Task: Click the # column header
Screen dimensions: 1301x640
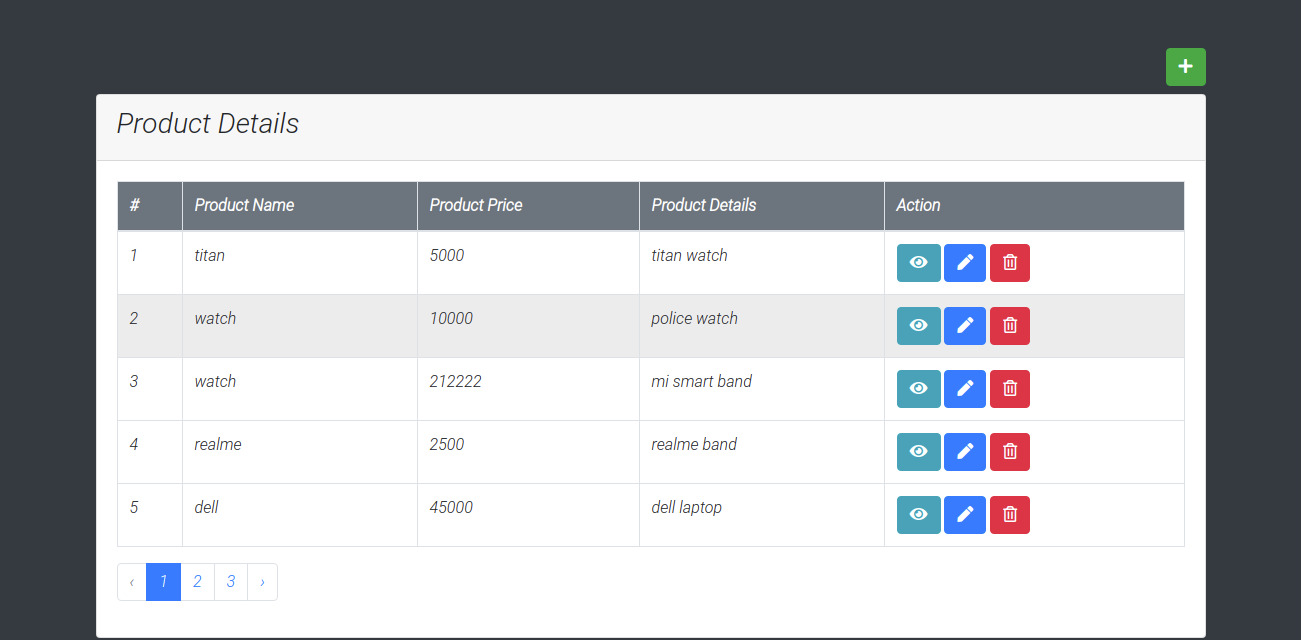Action: pyautogui.click(x=150, y=206)
